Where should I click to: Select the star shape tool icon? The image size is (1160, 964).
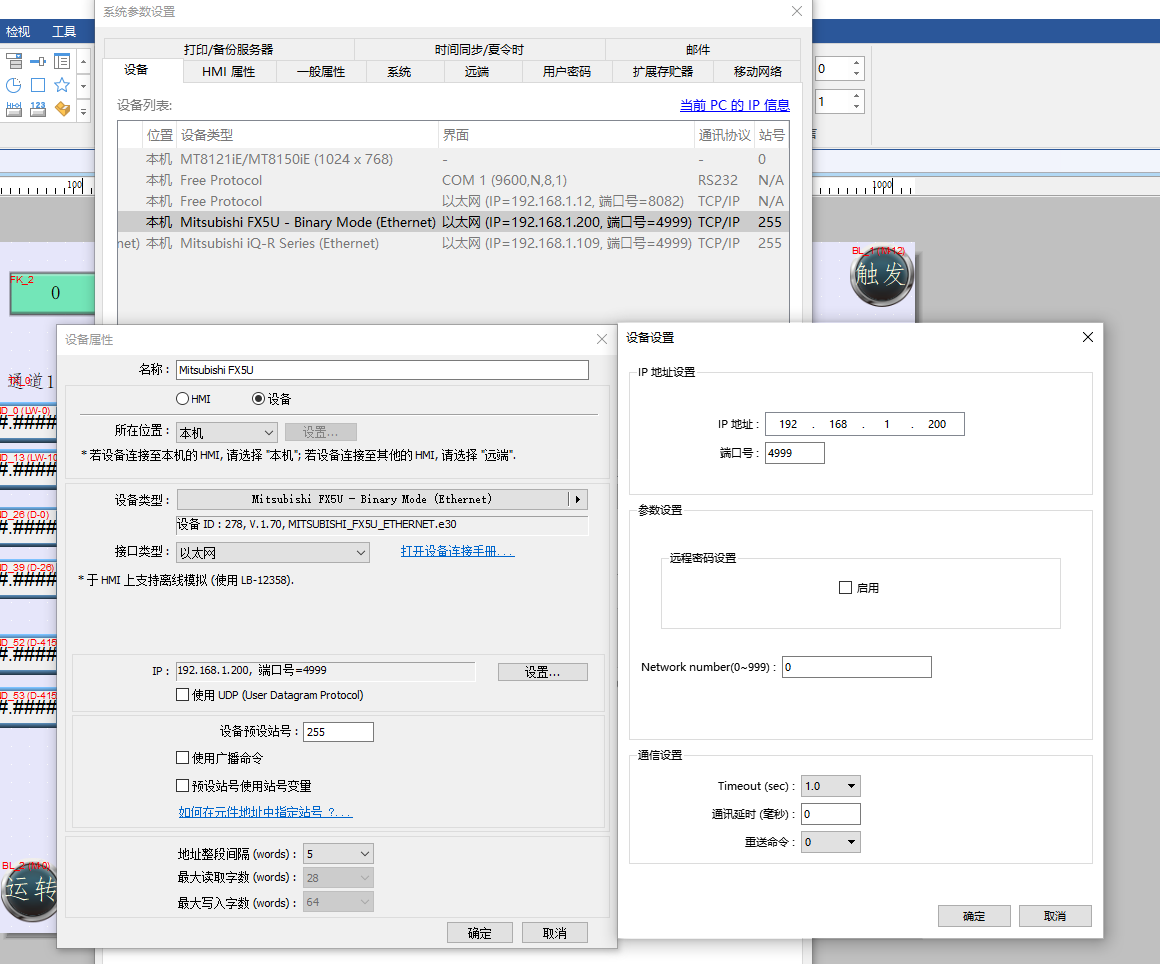[62, 85]
